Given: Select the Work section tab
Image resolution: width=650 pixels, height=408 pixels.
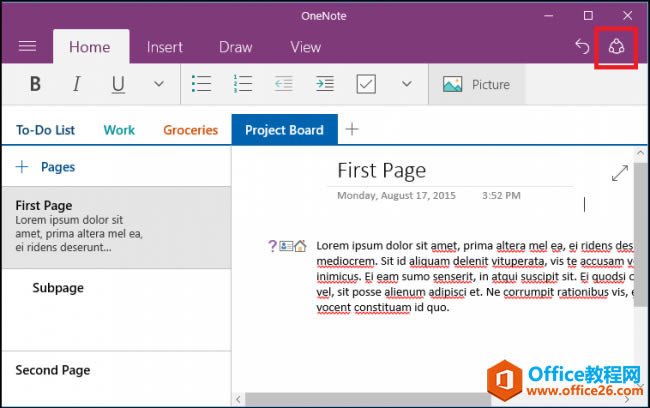Looking at the screenshot, I should [x=119, y=130].
